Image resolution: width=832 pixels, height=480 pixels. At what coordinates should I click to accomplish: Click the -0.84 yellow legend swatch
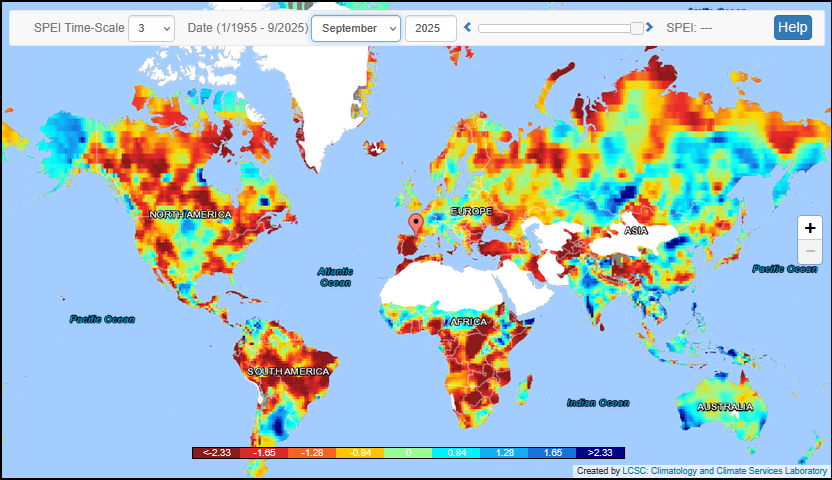360,453
